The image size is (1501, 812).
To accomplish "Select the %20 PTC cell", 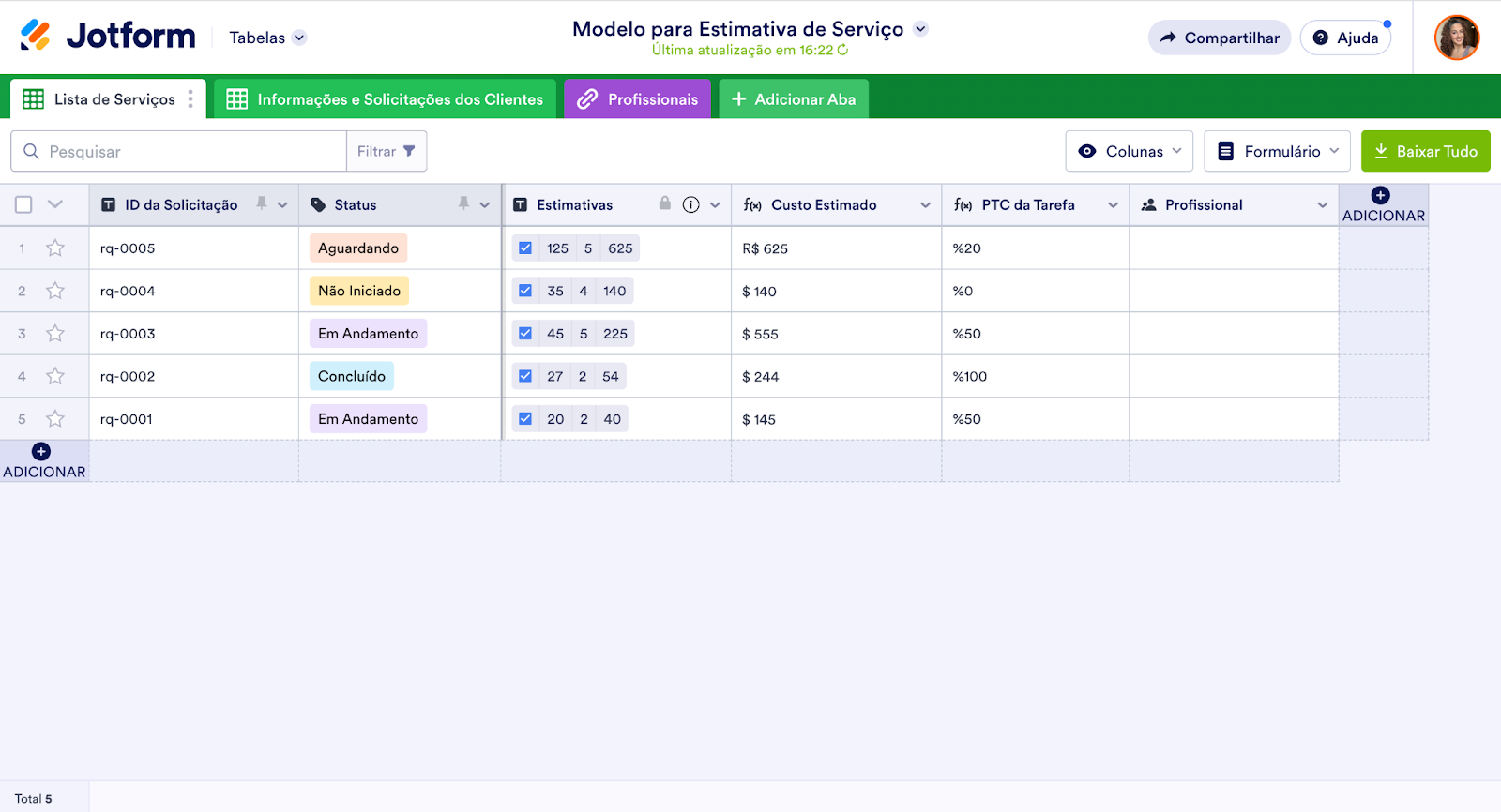I will pos(1035,248).
